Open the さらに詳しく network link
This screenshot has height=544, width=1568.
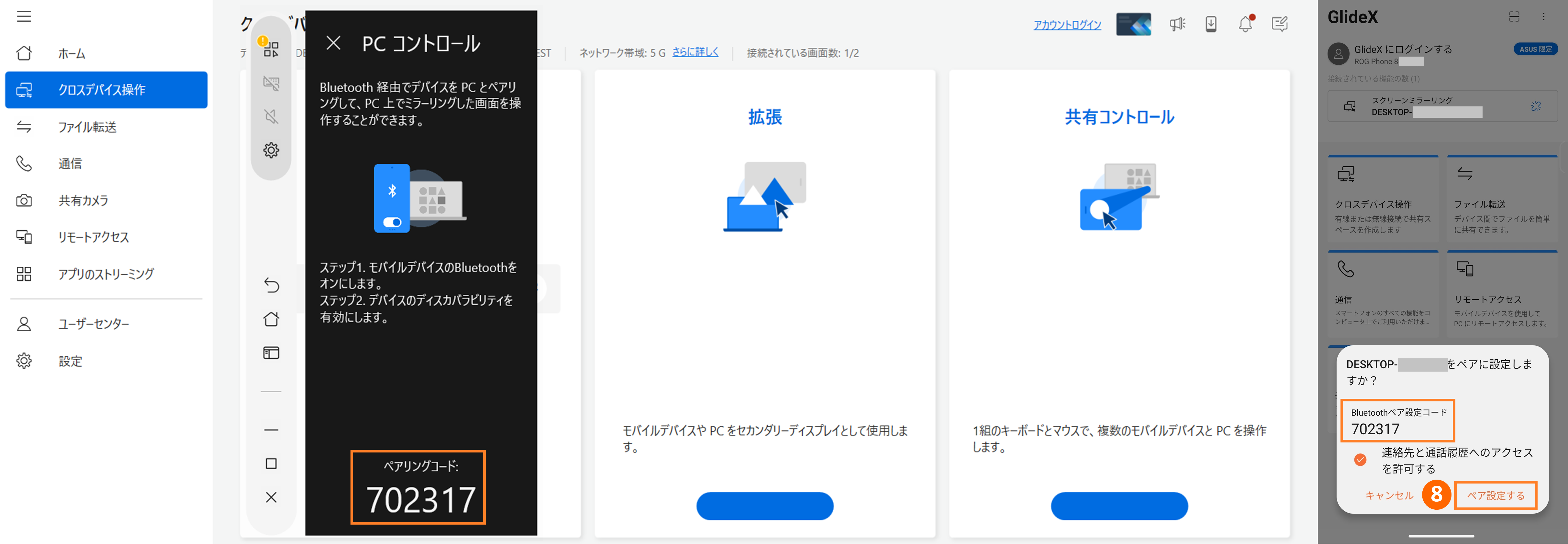point(695,52)
